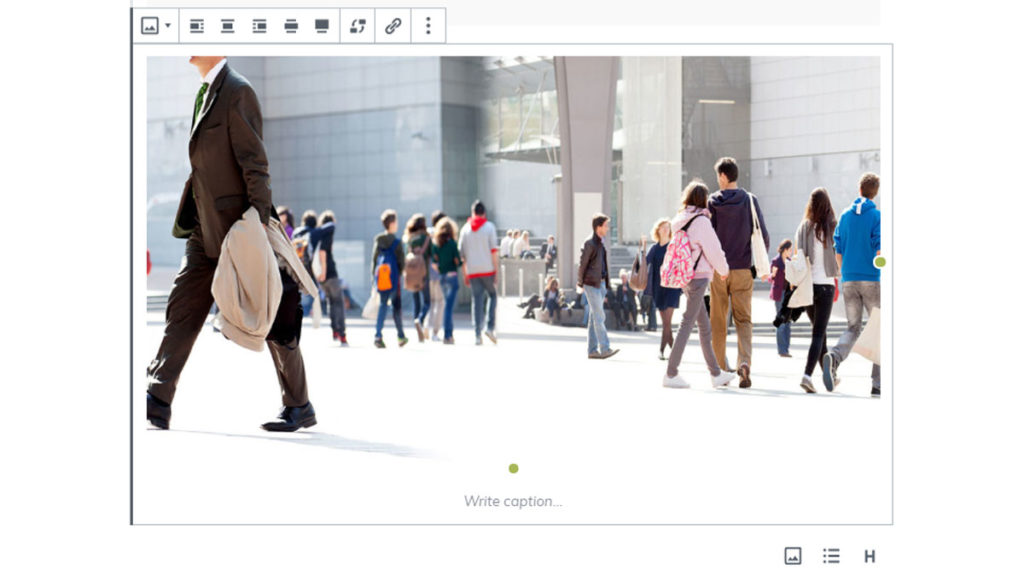Align the image to the right
The height and width of the screenshot is (576, 1024).
259,26
